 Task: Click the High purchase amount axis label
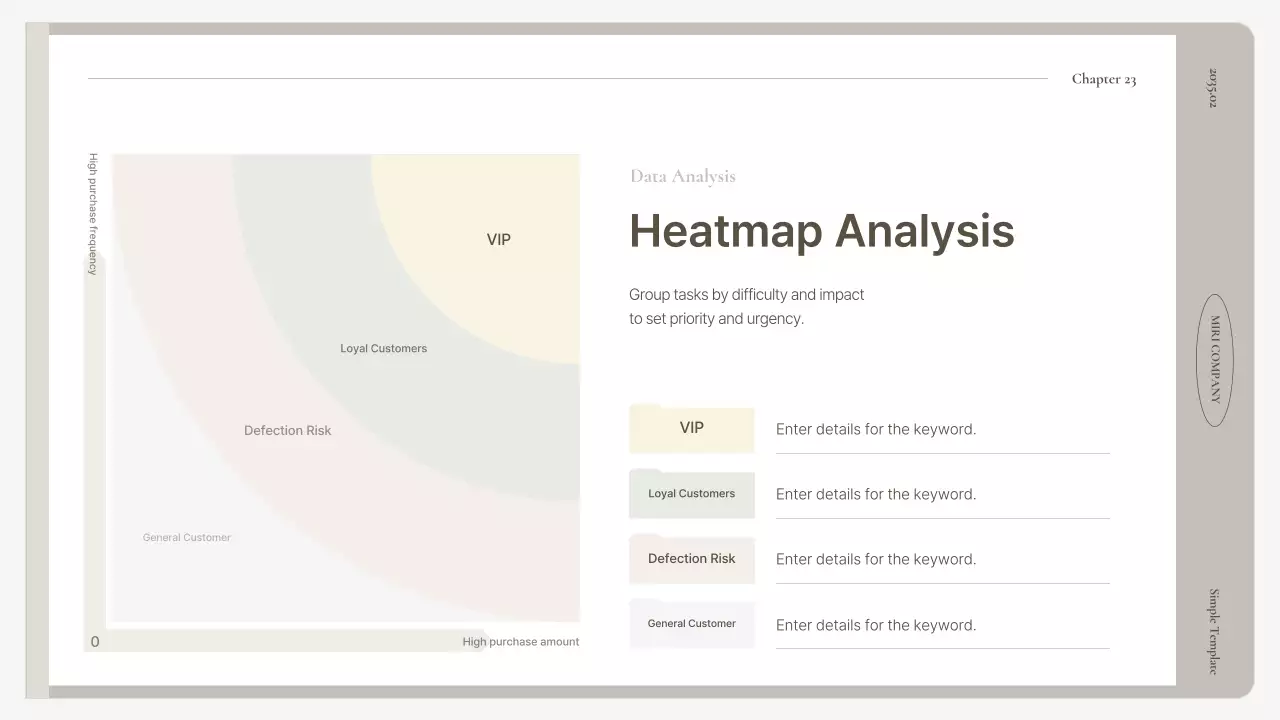(520, 642)
